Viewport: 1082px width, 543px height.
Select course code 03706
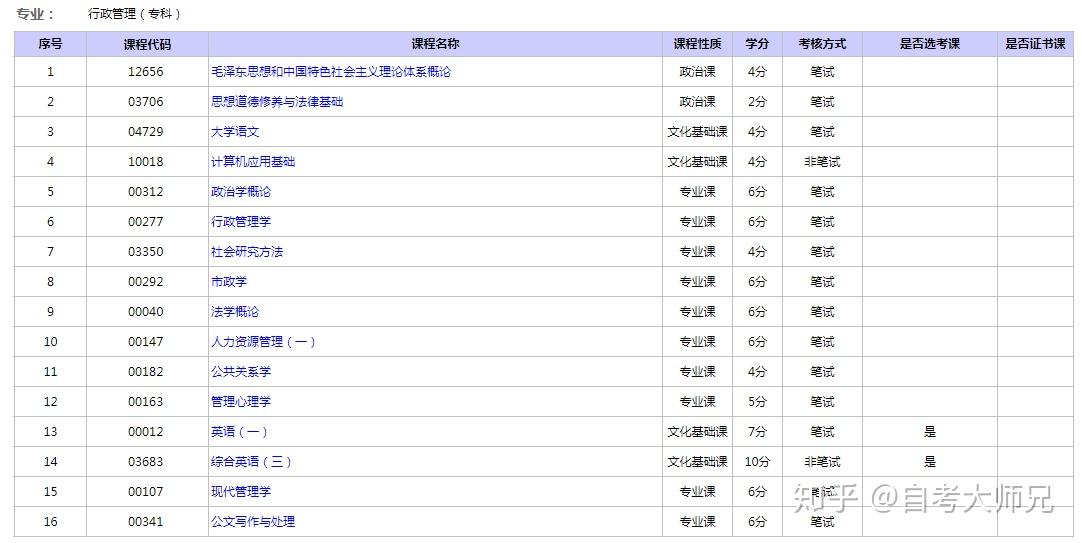(x=146, y=101)
